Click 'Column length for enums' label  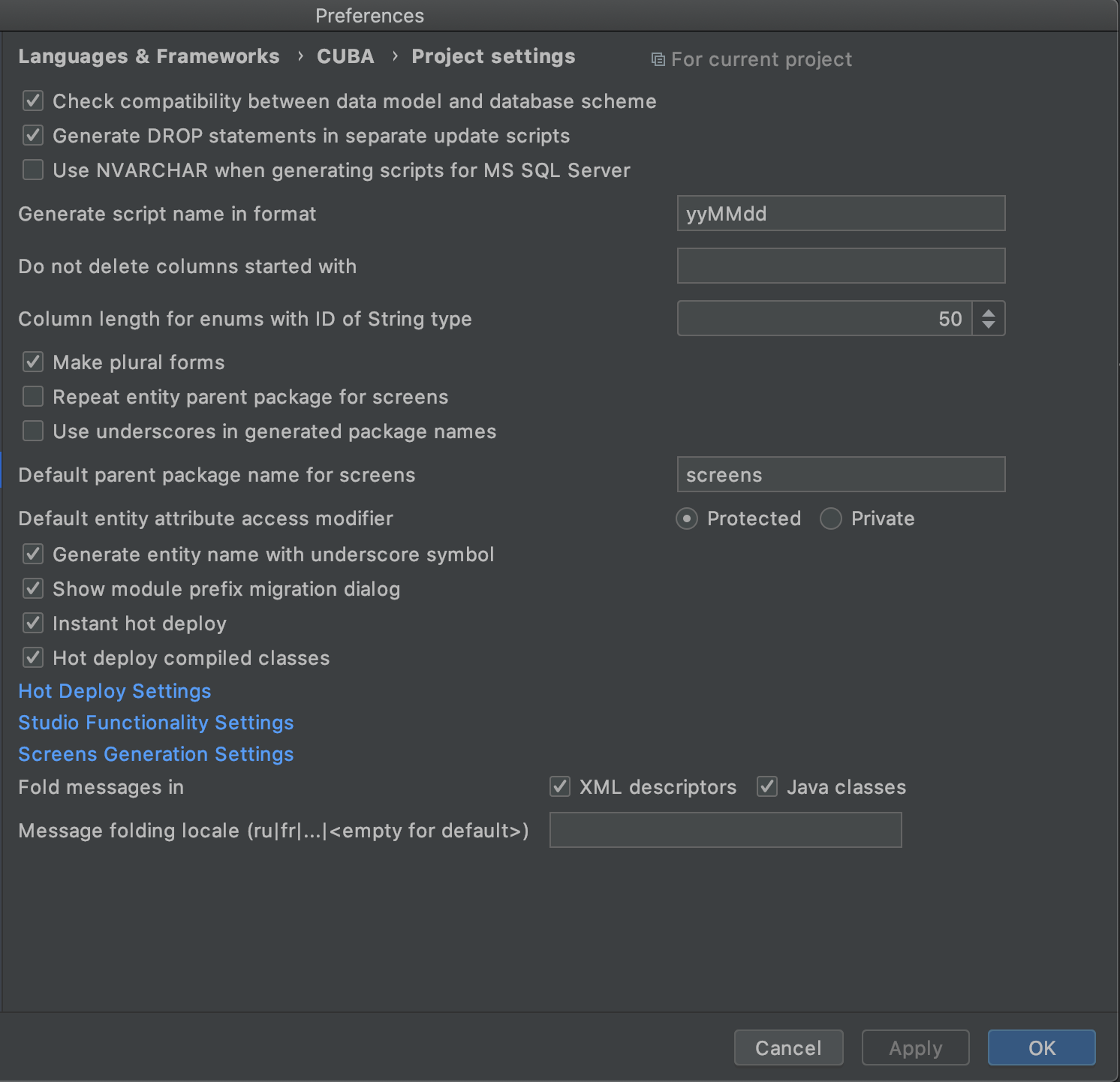coord(245,319)
